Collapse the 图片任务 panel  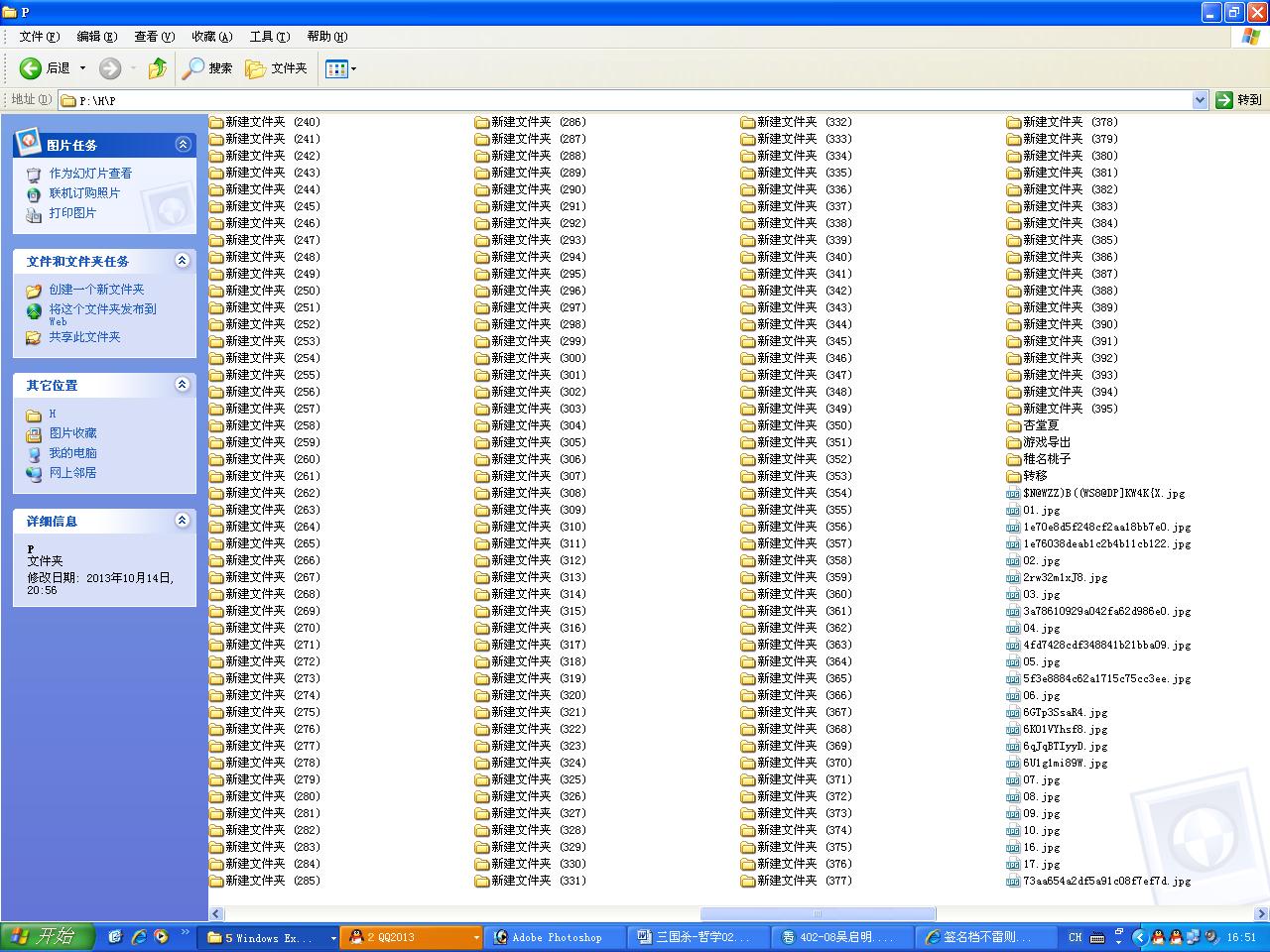[x=183, y=145]
